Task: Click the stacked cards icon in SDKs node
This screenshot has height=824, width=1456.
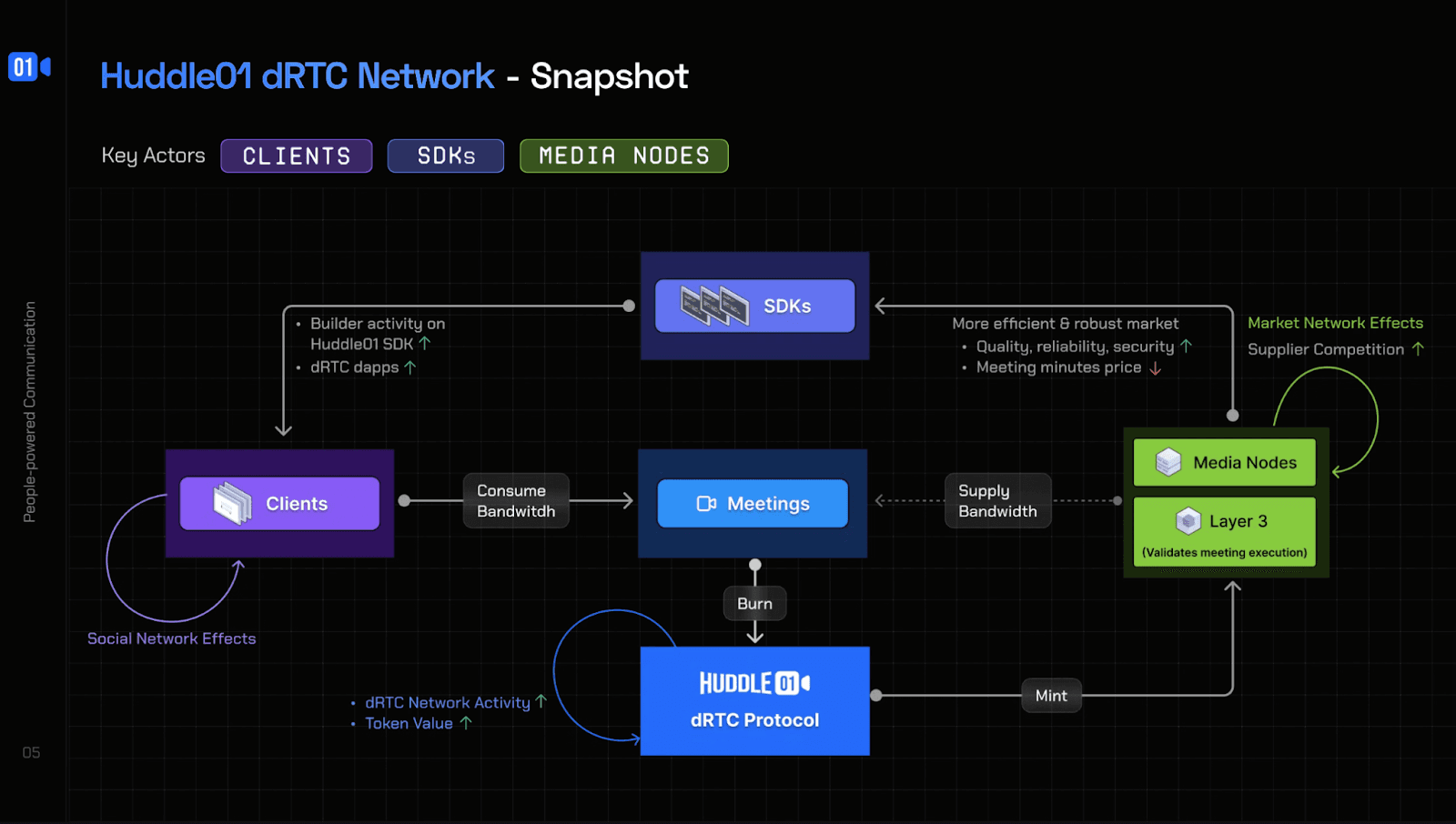Action: pyautogui.click(x=714, y=306)
